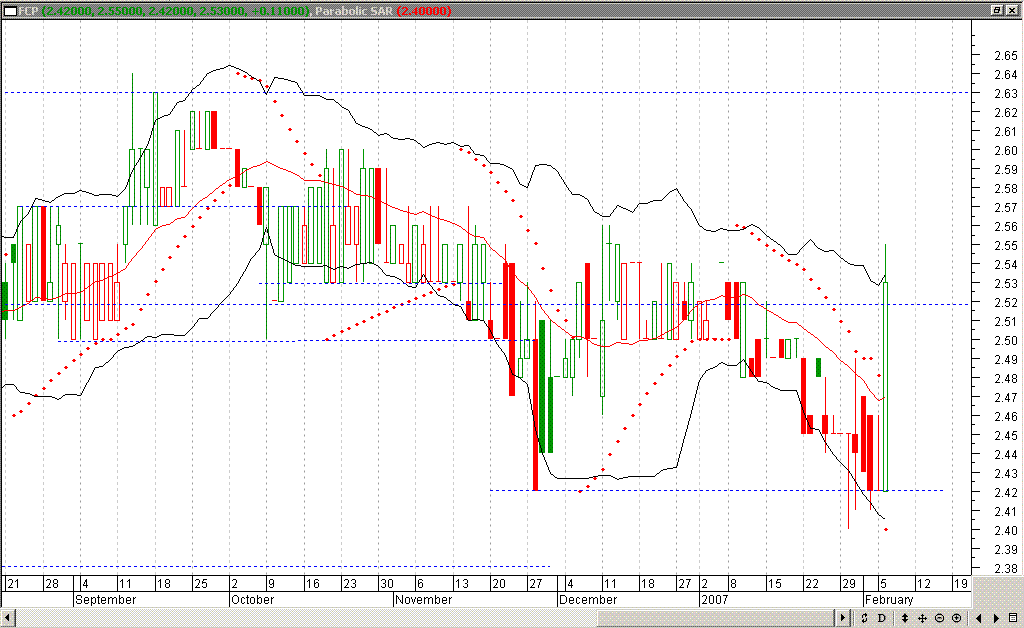
Task: Click the refresh chart arrows icon
Action: (x=864, y=618)
